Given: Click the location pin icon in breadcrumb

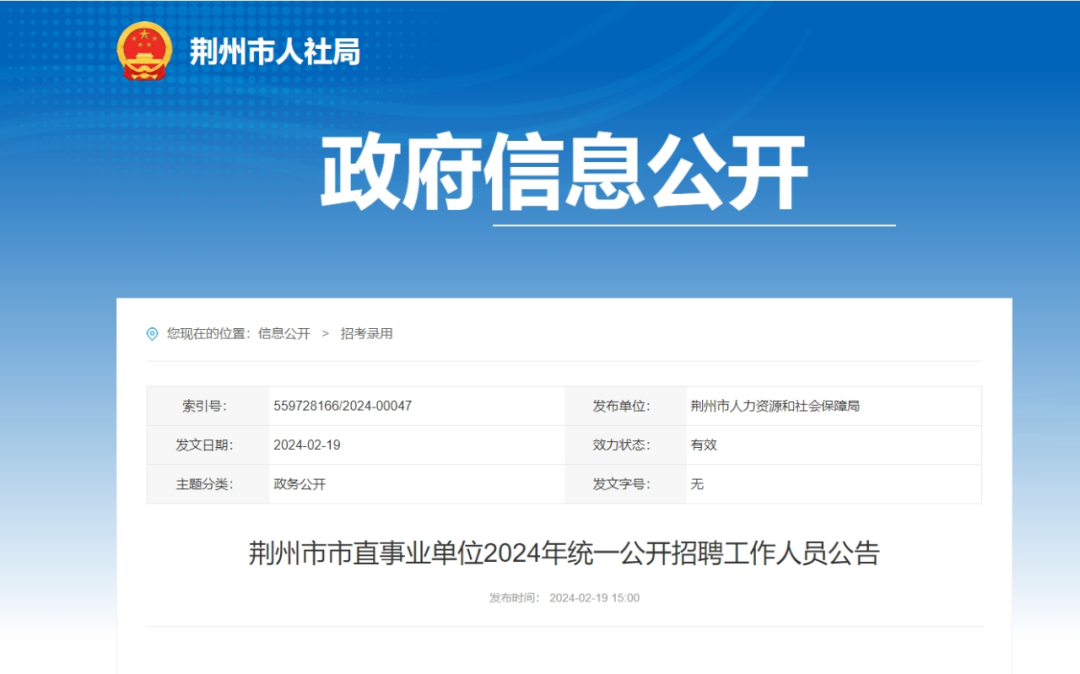Looking at the screenshot, I should click(152, 333).
